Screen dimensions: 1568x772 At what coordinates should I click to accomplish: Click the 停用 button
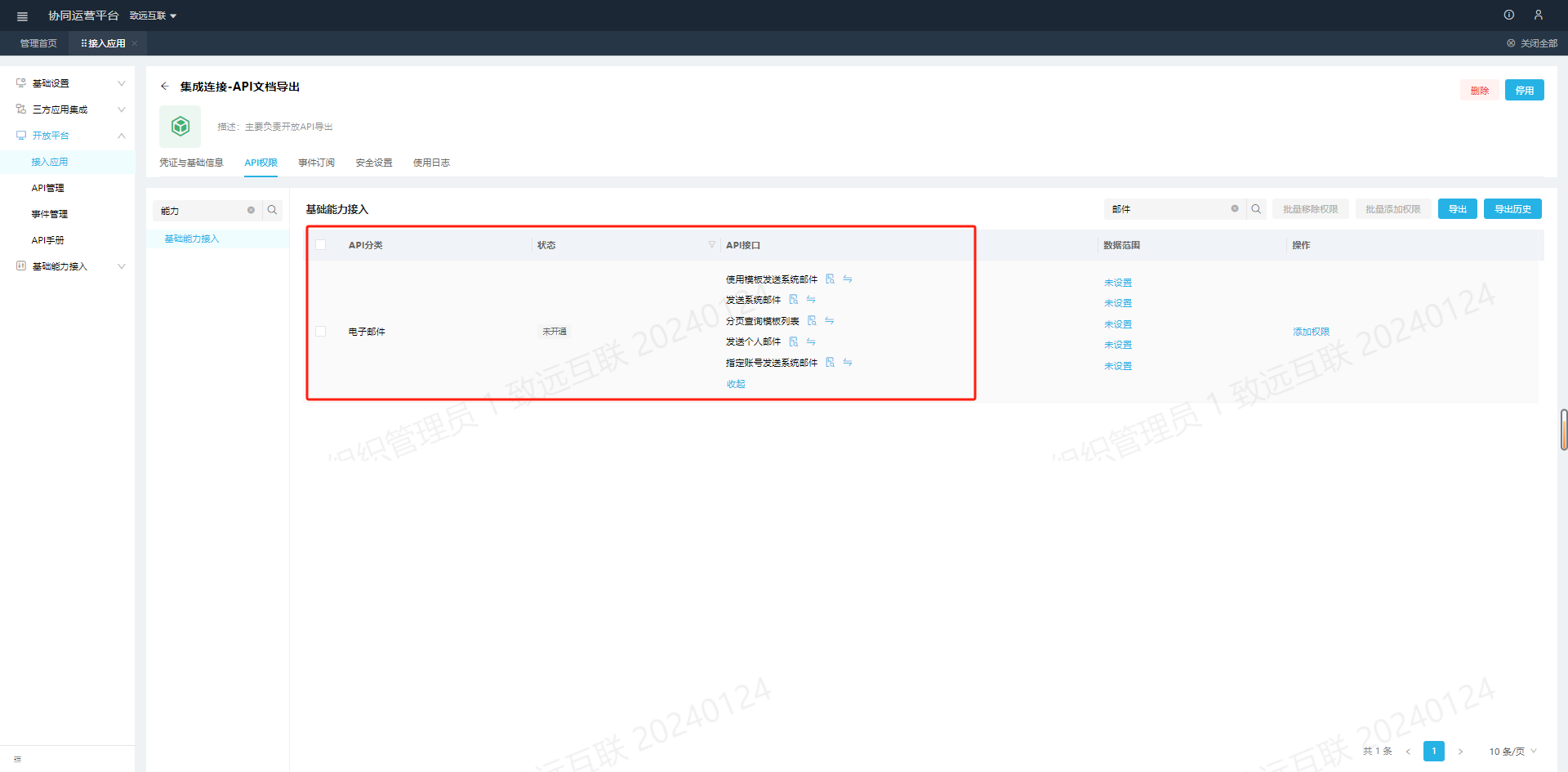[x=1525, y=90]
